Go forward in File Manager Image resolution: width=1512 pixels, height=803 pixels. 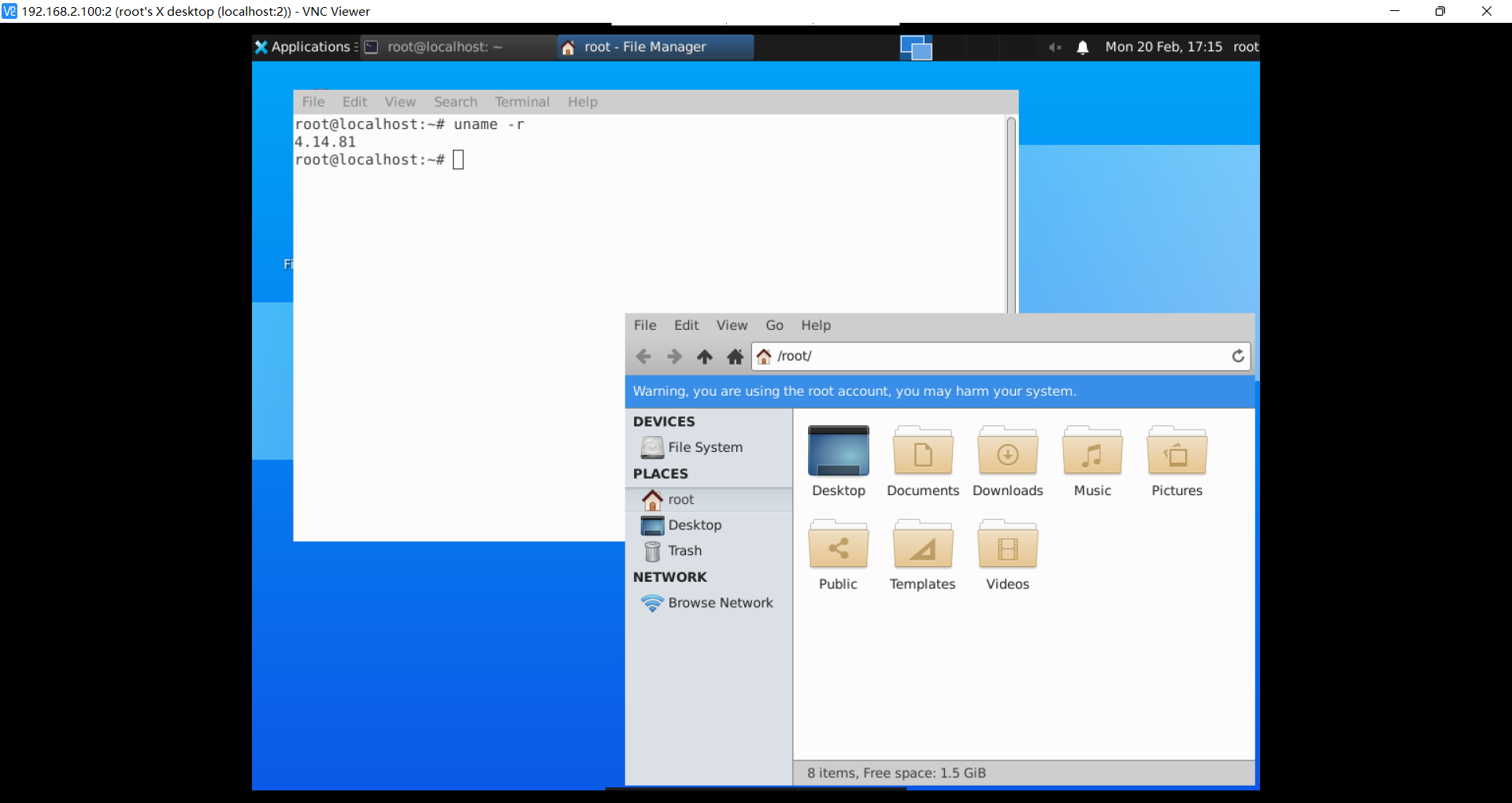click(674, 357)
